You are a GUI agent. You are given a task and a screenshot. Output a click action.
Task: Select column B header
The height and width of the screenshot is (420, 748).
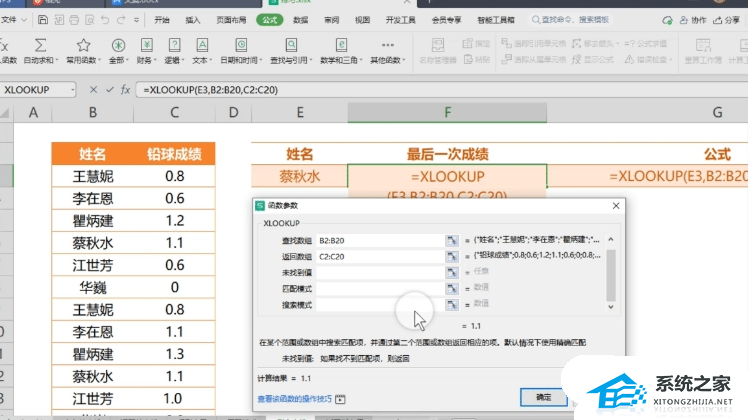point(93,113)
